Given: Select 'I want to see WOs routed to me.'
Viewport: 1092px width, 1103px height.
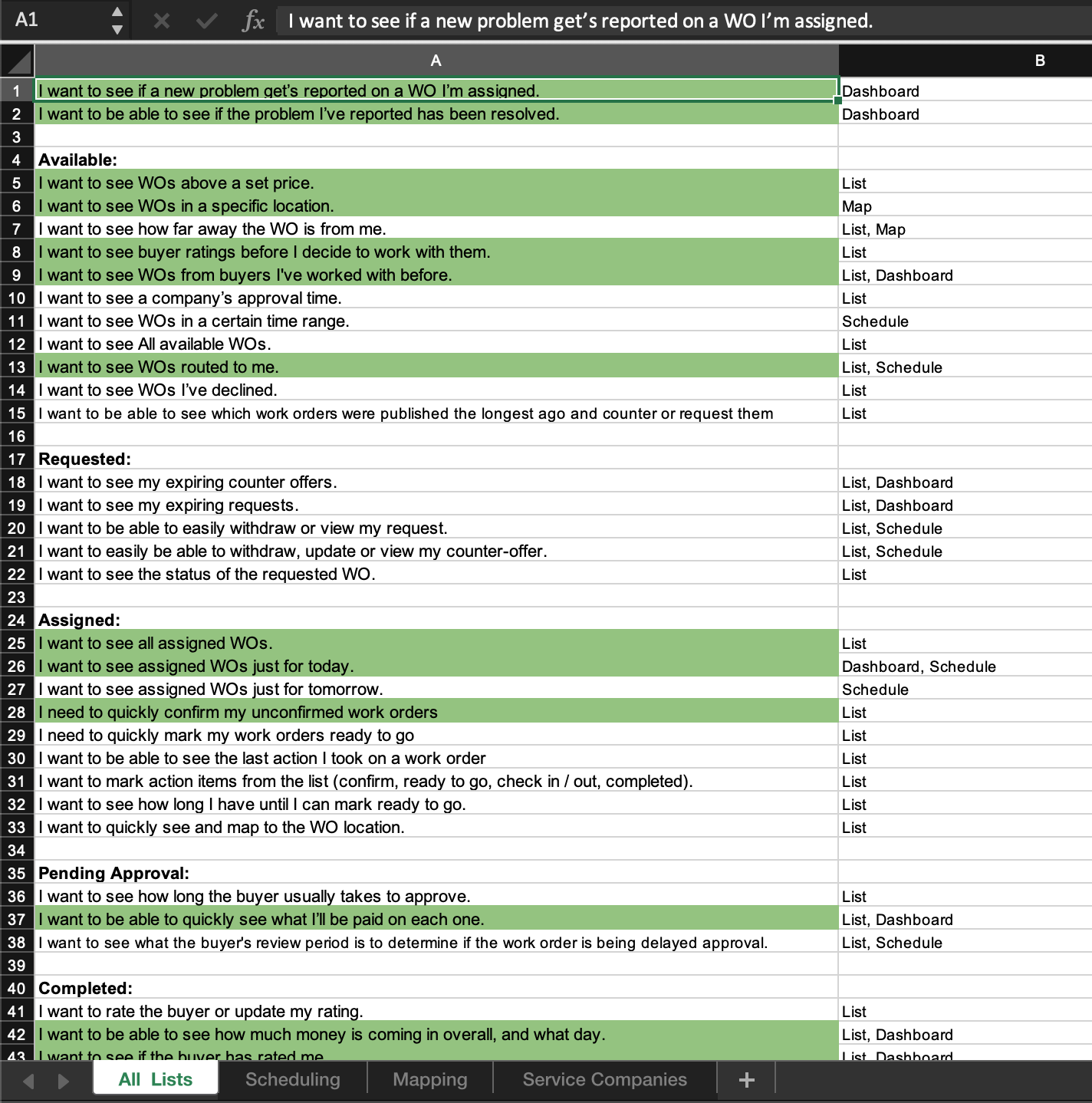Looking at the screenshot, I should coord(436,367).
